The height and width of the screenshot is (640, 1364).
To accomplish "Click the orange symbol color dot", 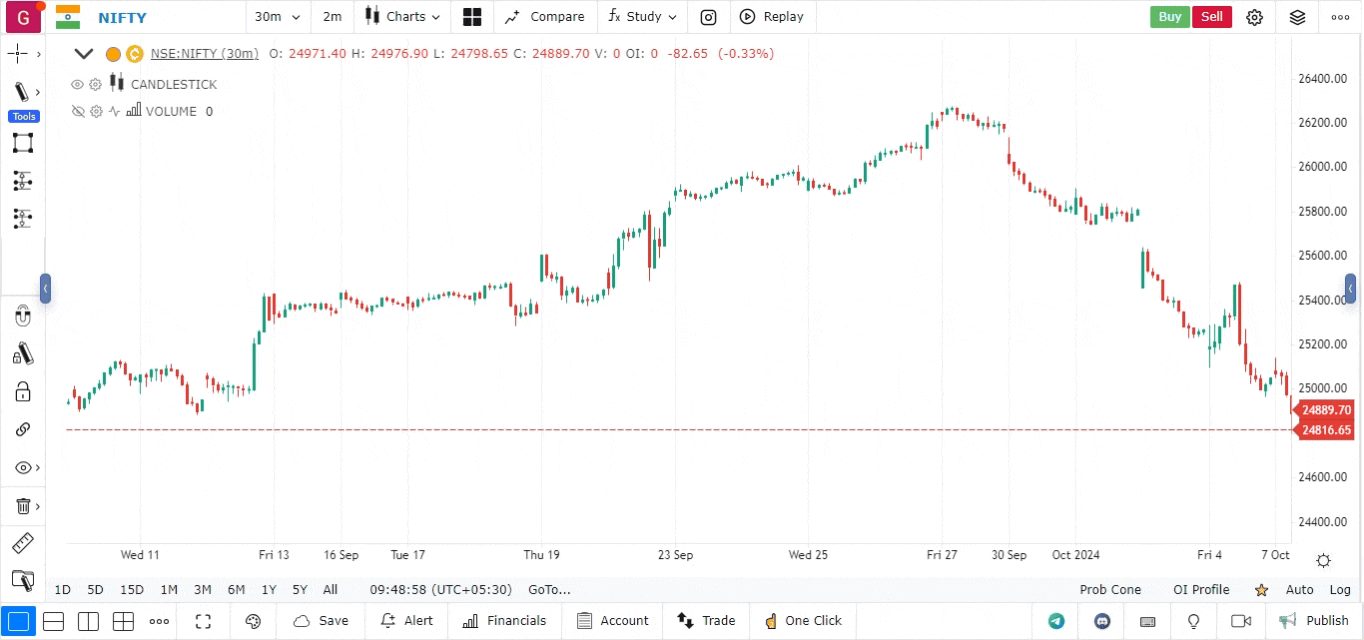I will click(113, 54).
